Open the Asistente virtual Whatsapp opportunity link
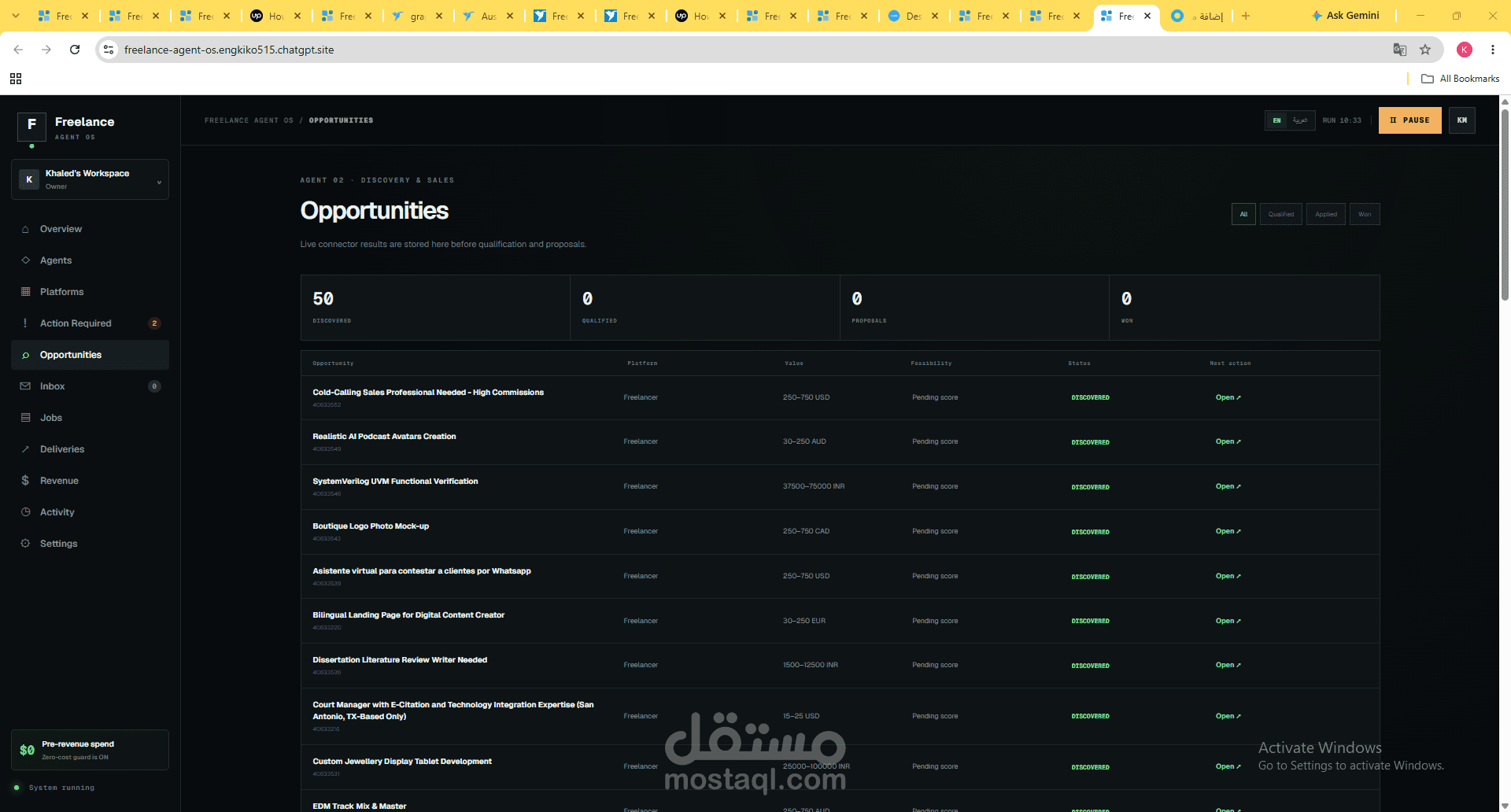Viewport: 1511px width, 812px height. 1228,576
